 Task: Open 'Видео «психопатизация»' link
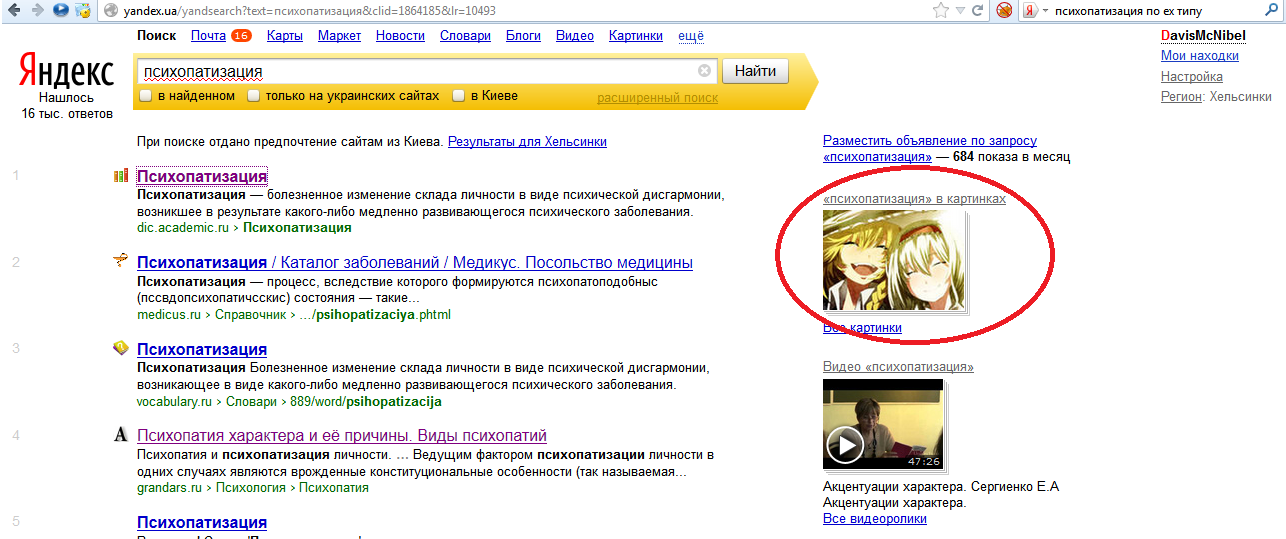tap(898, 367)
